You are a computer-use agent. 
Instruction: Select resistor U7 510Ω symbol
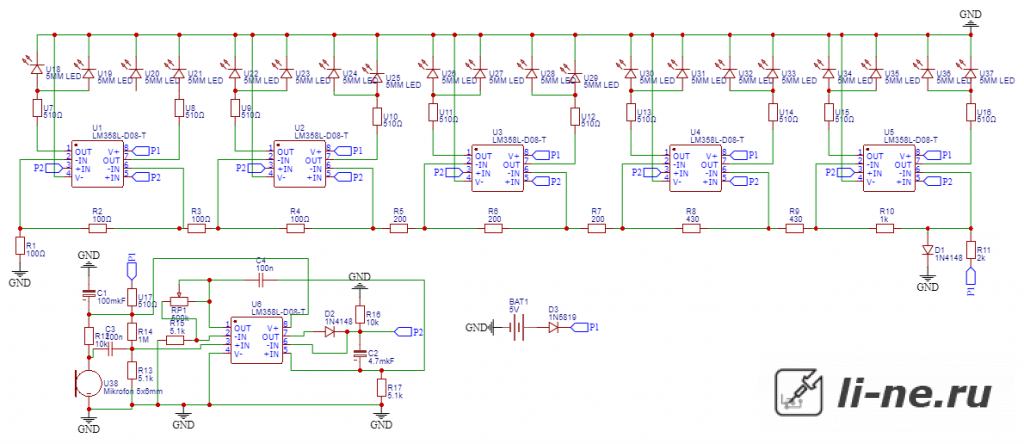[37, 108]
